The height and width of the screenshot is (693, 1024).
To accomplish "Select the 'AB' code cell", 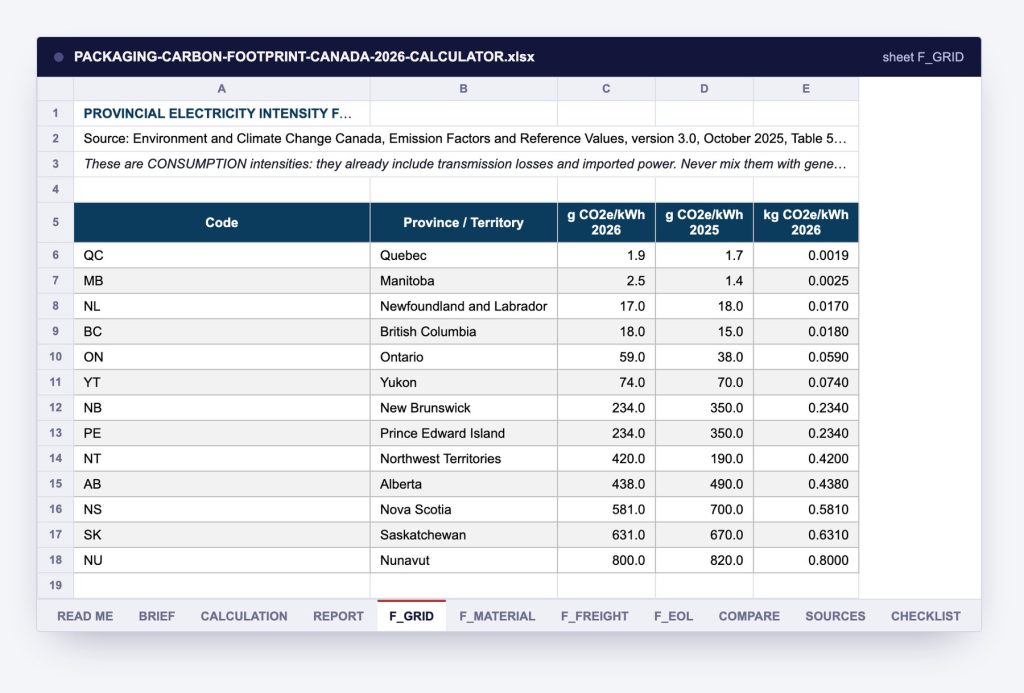I will 222,484.
